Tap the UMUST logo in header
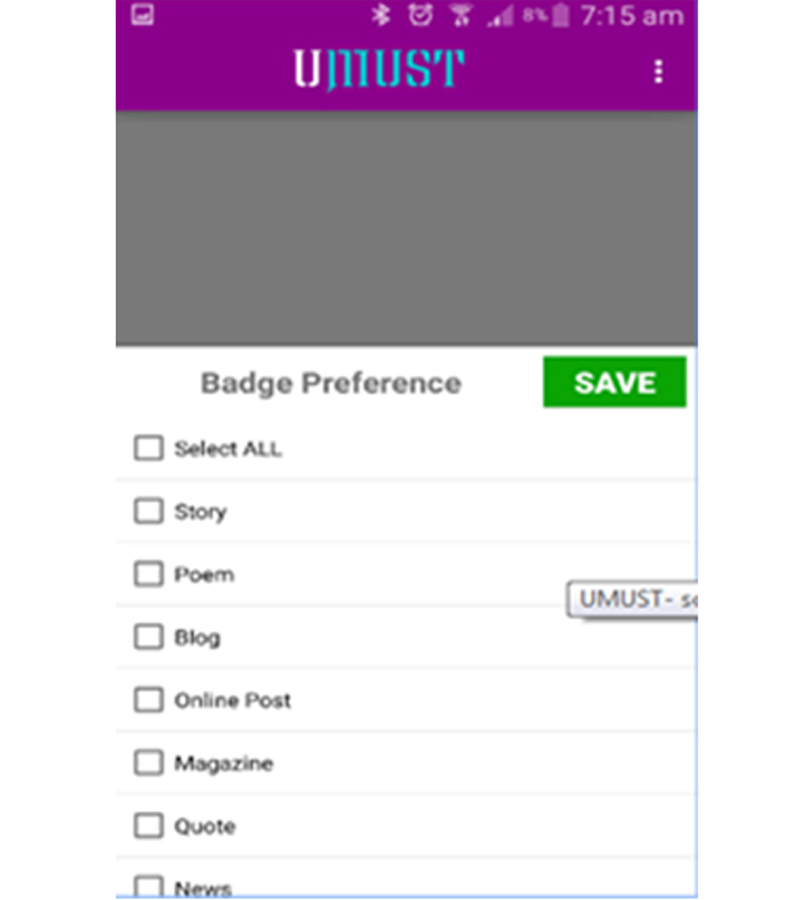800x900 pixels. [379, 70]
